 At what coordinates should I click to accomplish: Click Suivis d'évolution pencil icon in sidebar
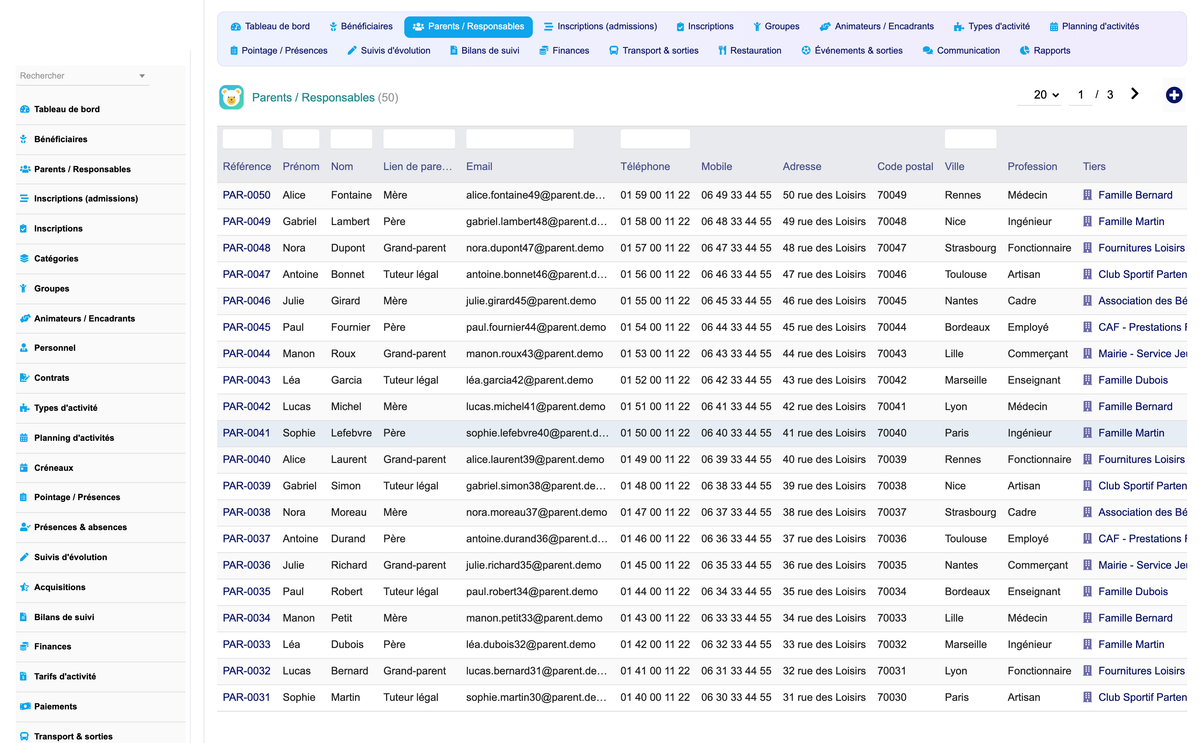(x=24, y=557)
